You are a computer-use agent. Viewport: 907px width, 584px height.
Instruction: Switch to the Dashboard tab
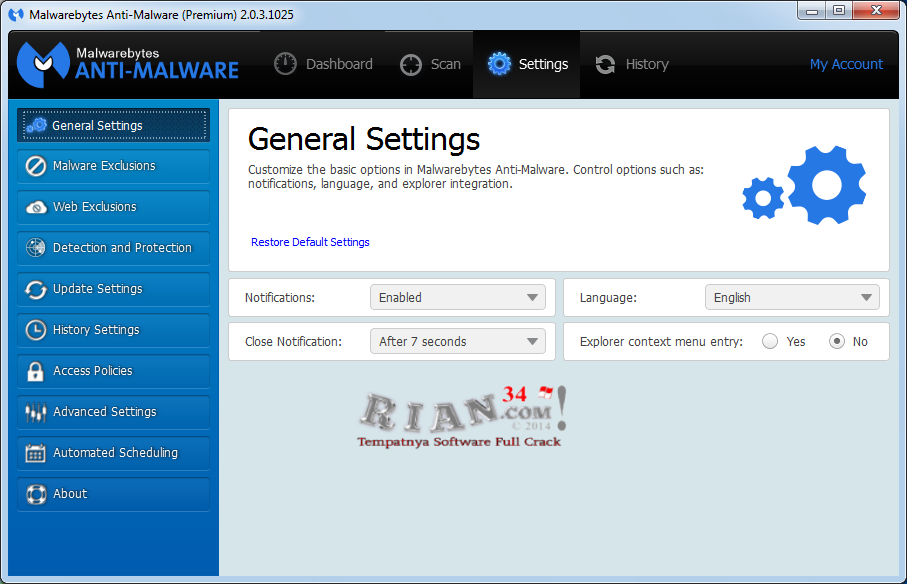(323, 63)
